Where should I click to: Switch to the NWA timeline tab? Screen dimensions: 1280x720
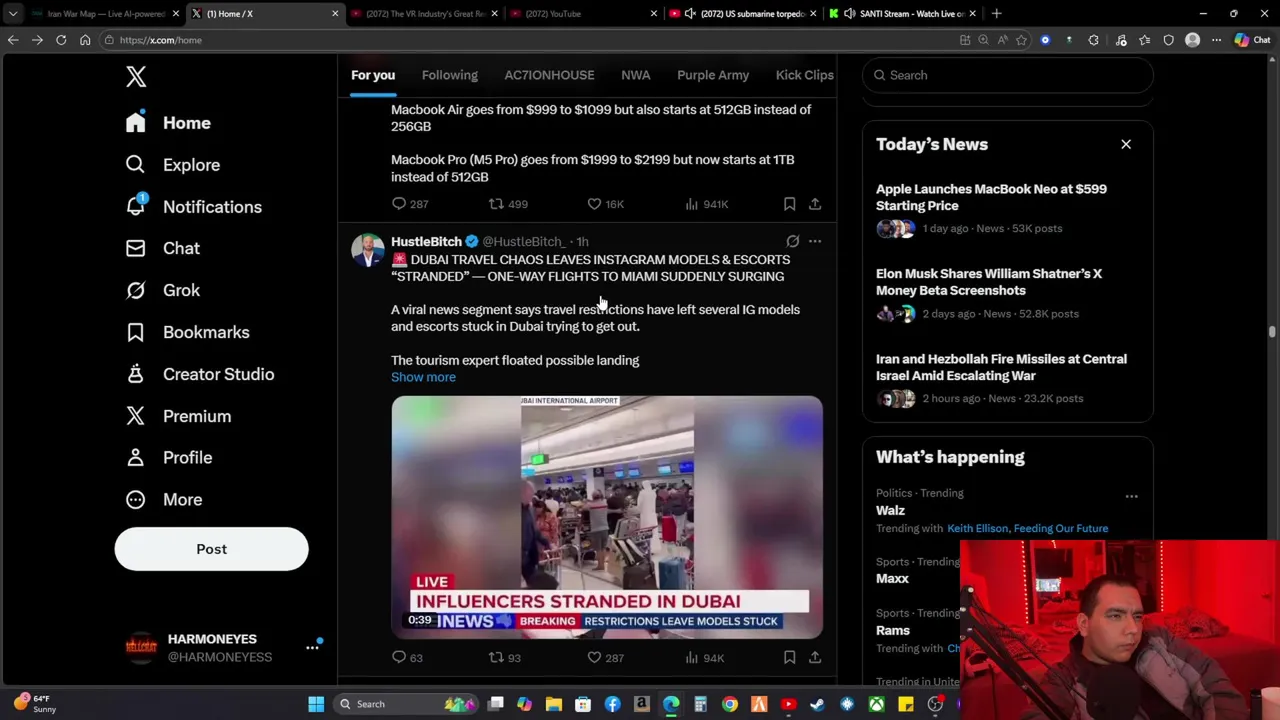636,75
